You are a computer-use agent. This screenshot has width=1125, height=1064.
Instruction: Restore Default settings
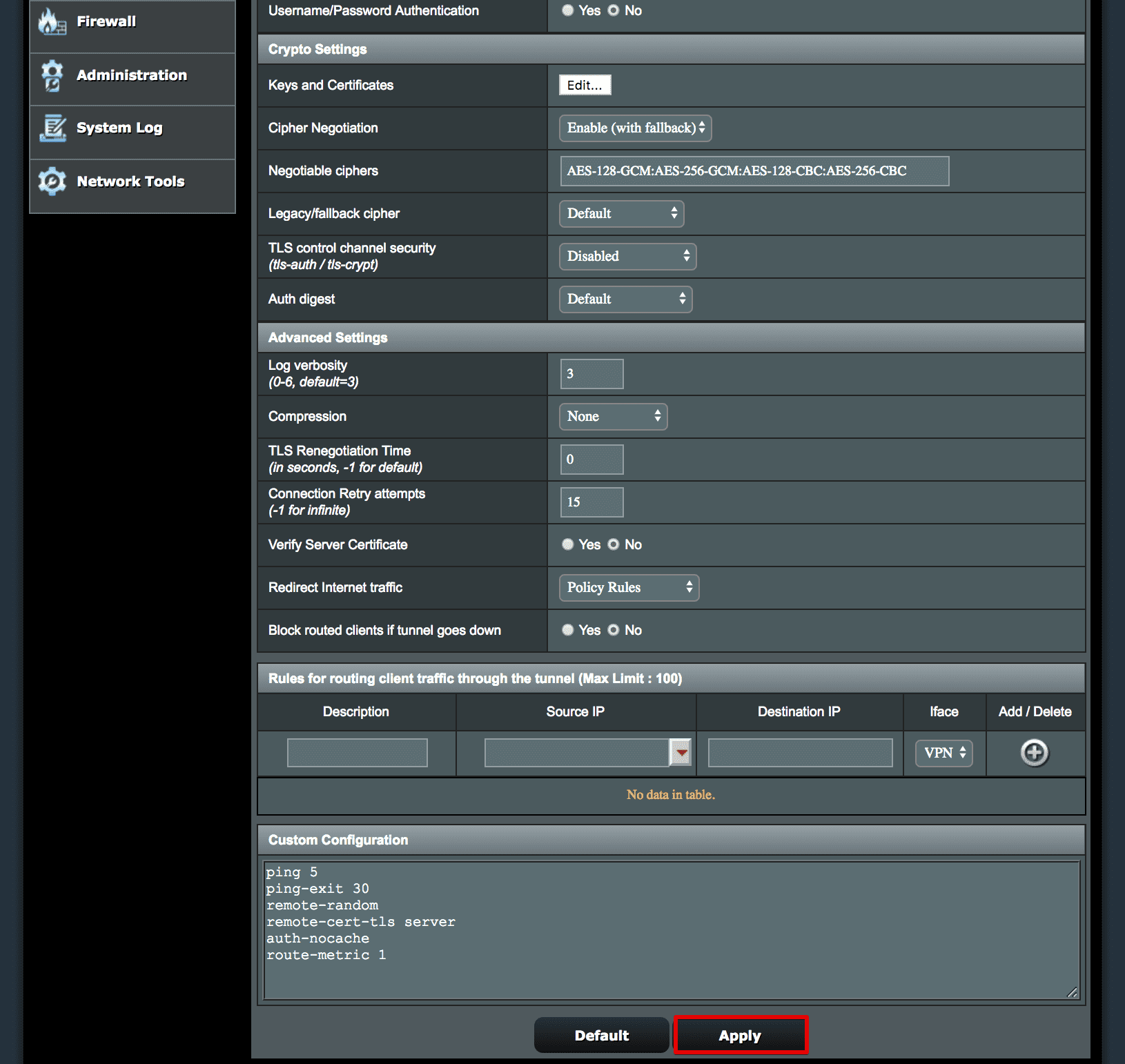(x=601, y=1035)
